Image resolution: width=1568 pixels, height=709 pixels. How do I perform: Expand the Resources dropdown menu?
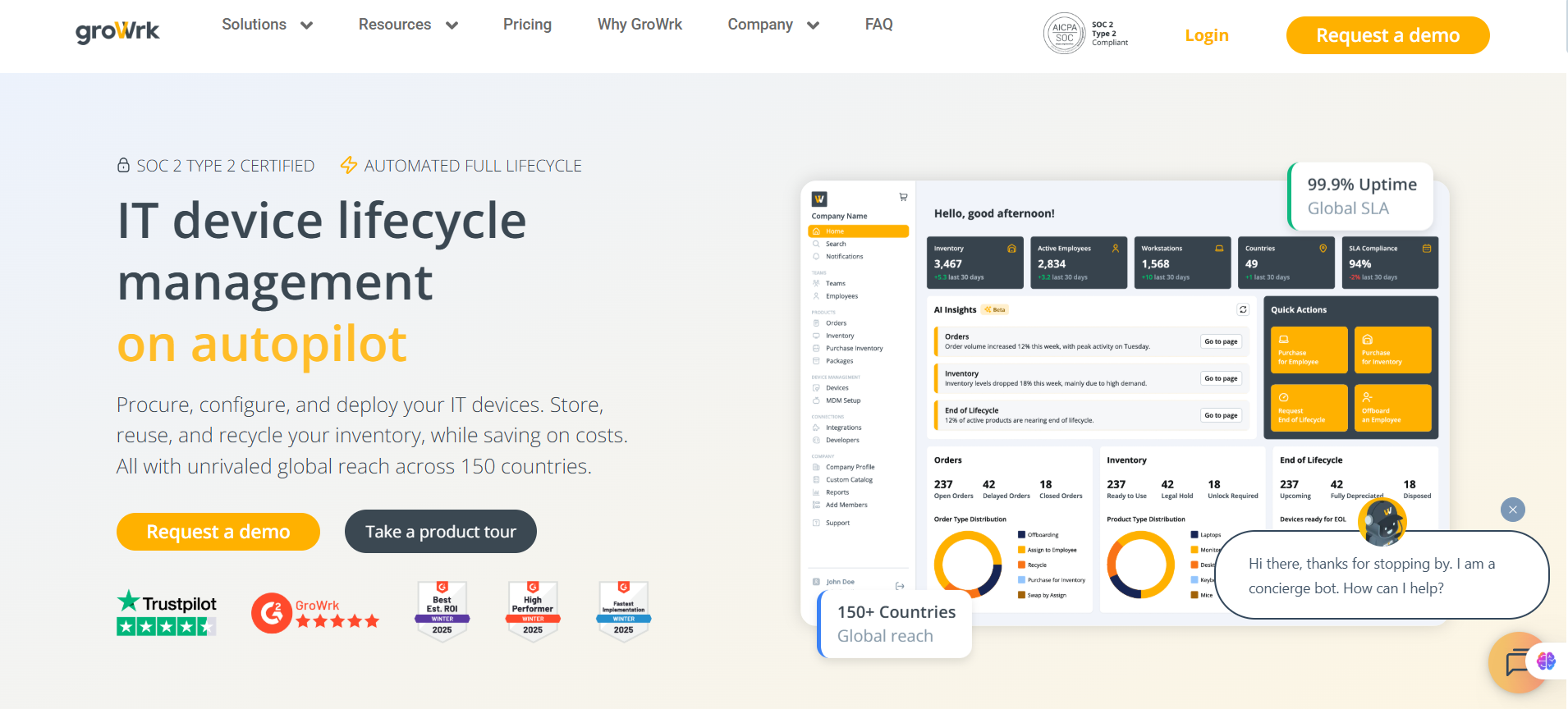click(x=407, y=25)
